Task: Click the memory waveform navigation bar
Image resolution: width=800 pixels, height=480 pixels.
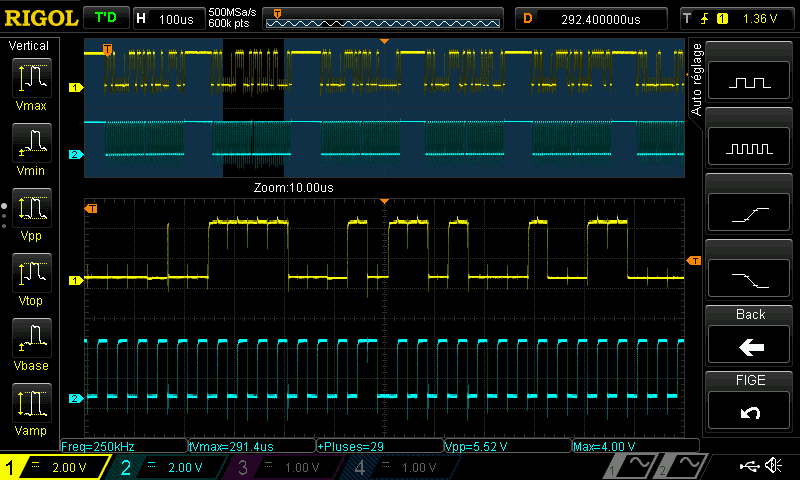Action: coord(383,19)
